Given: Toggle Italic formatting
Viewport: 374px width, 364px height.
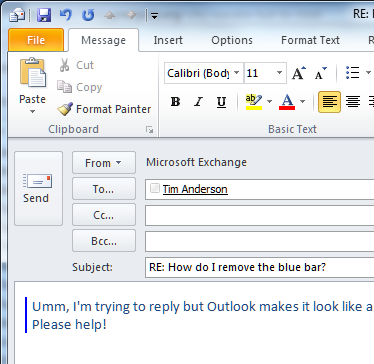Looking at the screenshot, I should 198,102.
